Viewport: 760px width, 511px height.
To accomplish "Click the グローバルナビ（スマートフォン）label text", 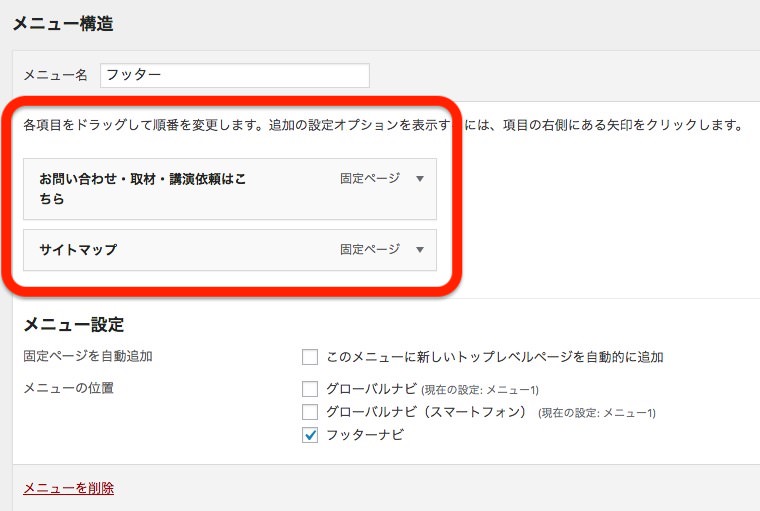I will [x=427, y=412].
